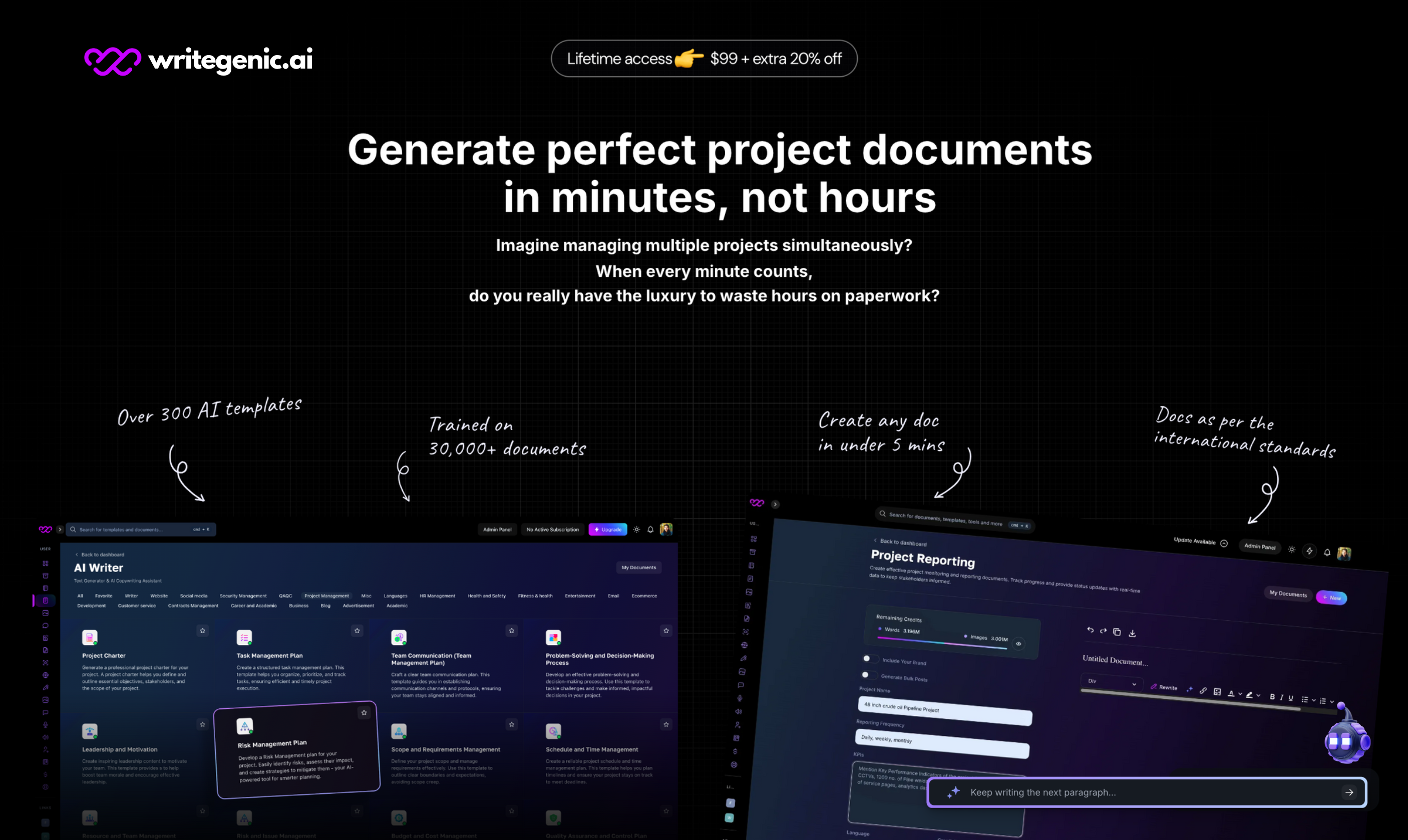Favorite the Problem-Solving and Decision-Making star
Viewport: 1408px width, 840px height.
tap(666, 631)
